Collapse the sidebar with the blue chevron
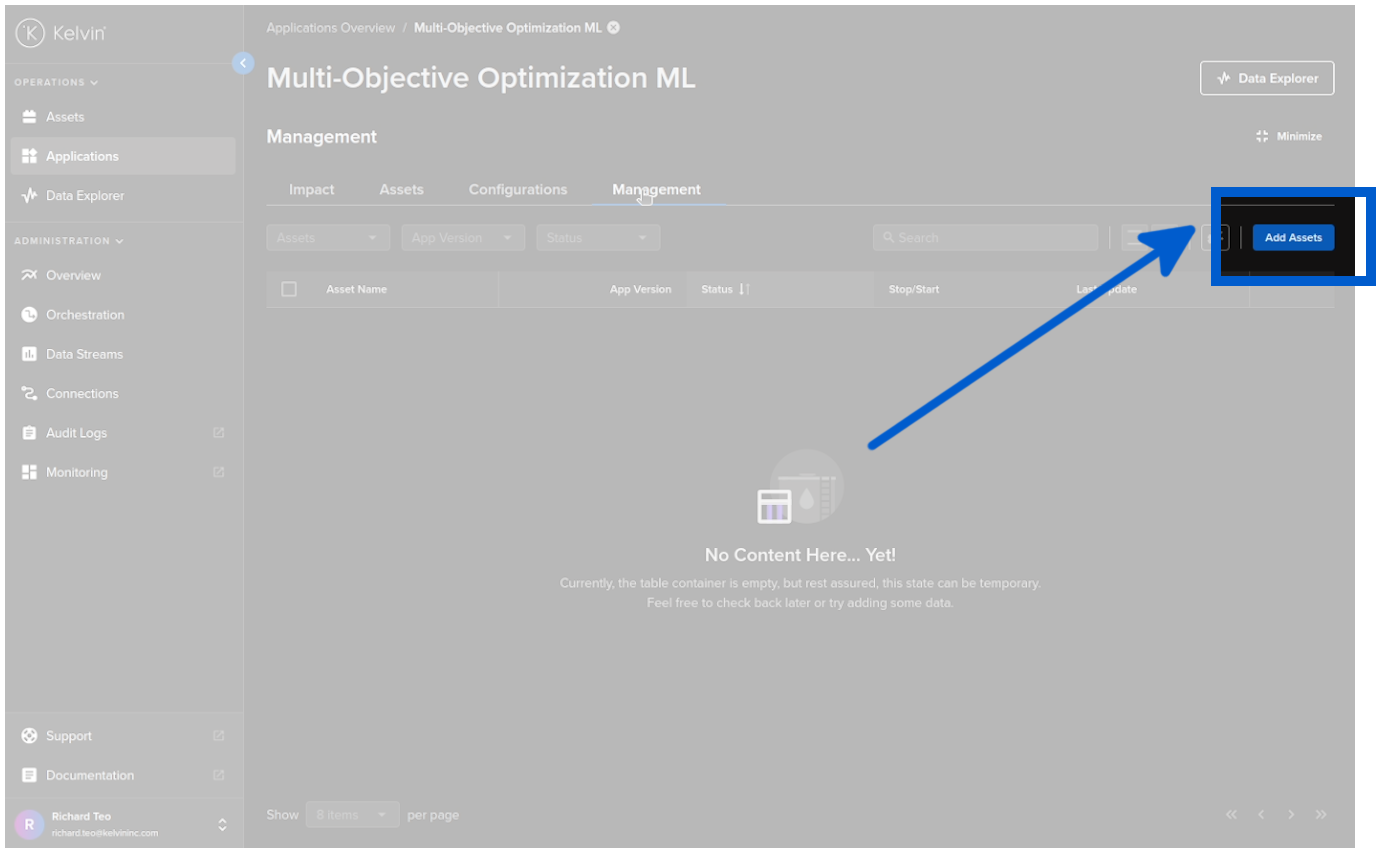The width and height of the screenshot is (1378, 860). [x=243, y=62]
